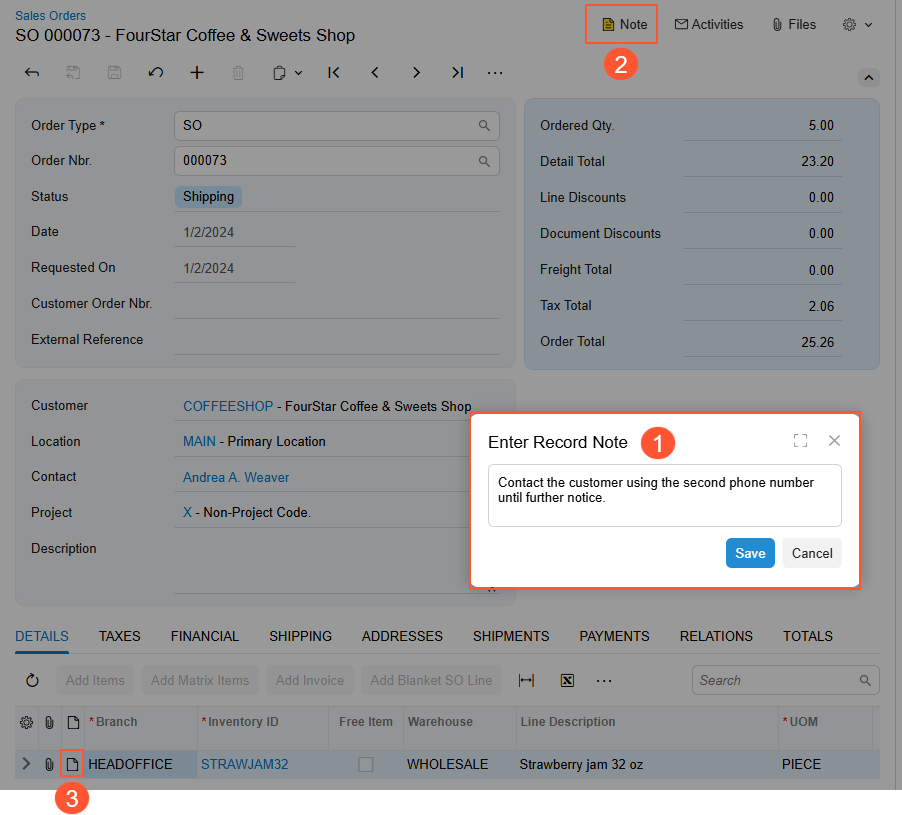Go to the first record
Screen dimensions: 902x815
click(334, 72)
